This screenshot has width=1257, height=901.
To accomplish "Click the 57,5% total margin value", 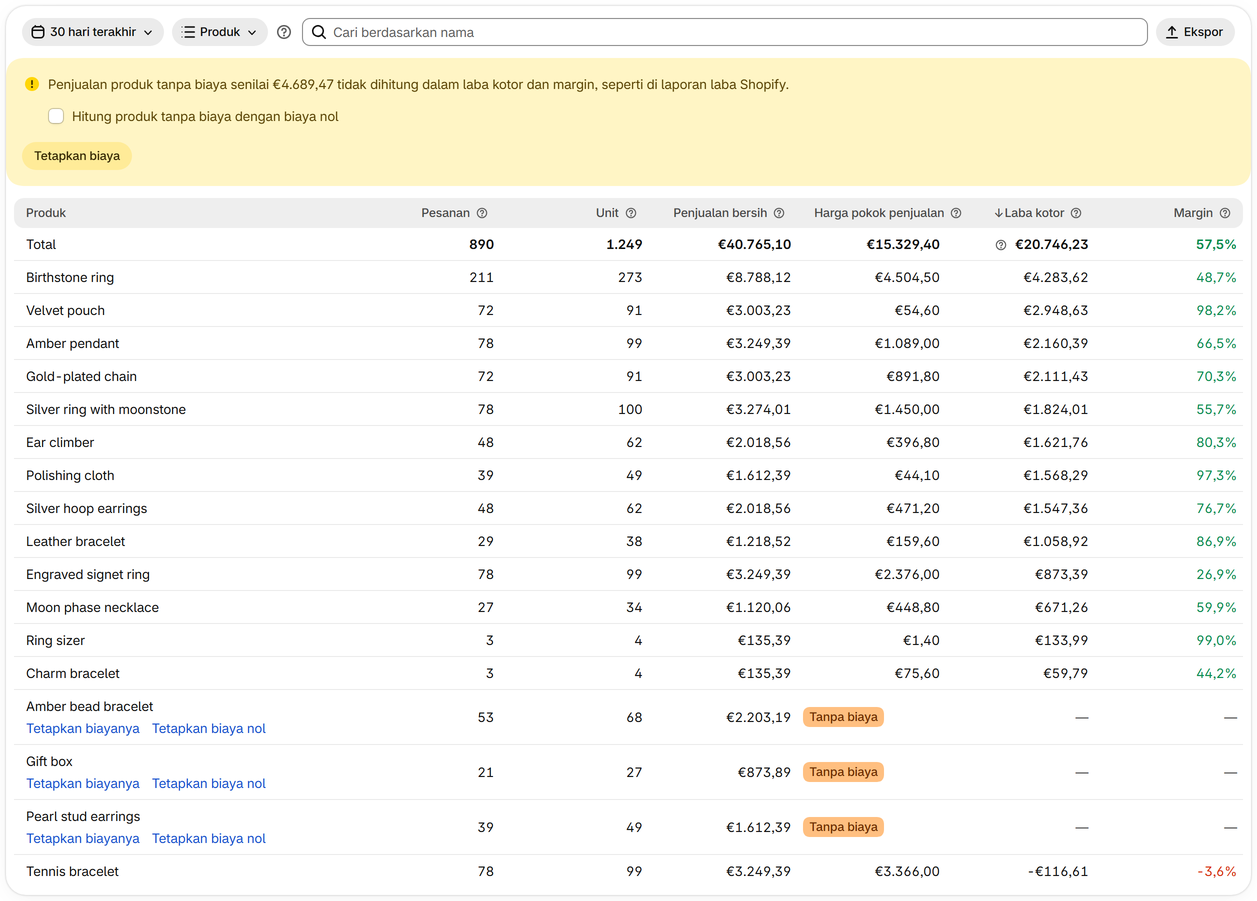I will click(1216, 245).
